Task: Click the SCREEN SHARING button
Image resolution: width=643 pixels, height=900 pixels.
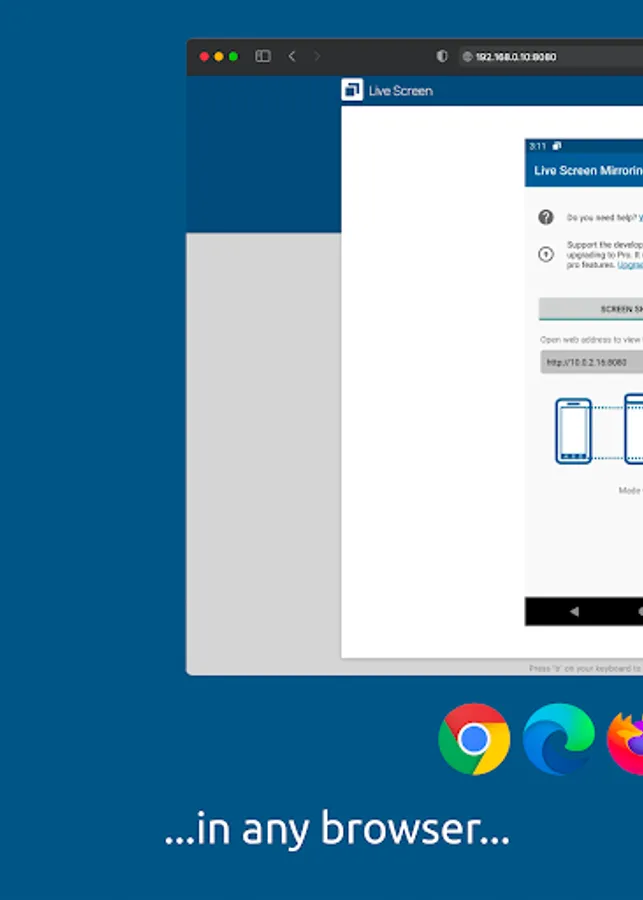Action: [591, 309]
